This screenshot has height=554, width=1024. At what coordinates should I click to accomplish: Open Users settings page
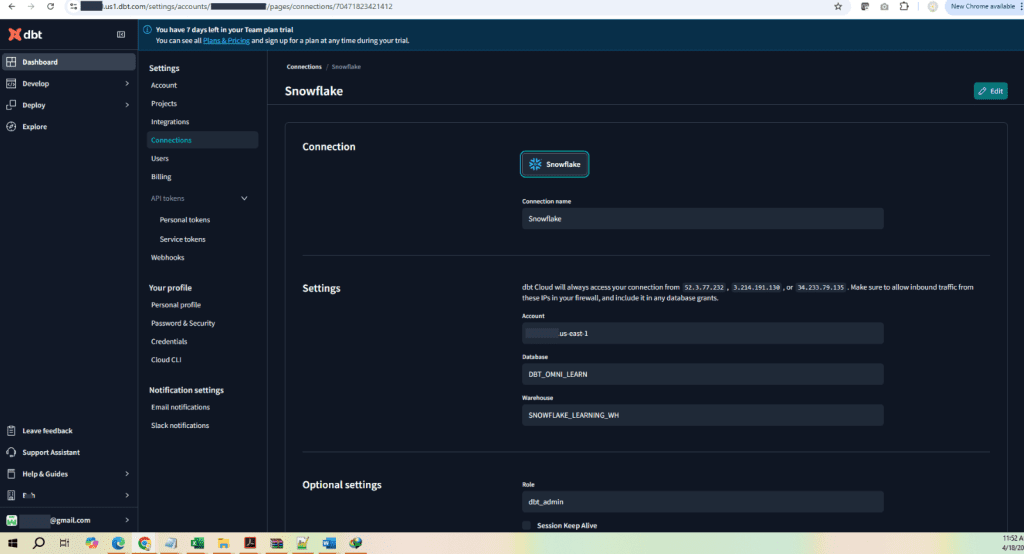coord(160,159)
